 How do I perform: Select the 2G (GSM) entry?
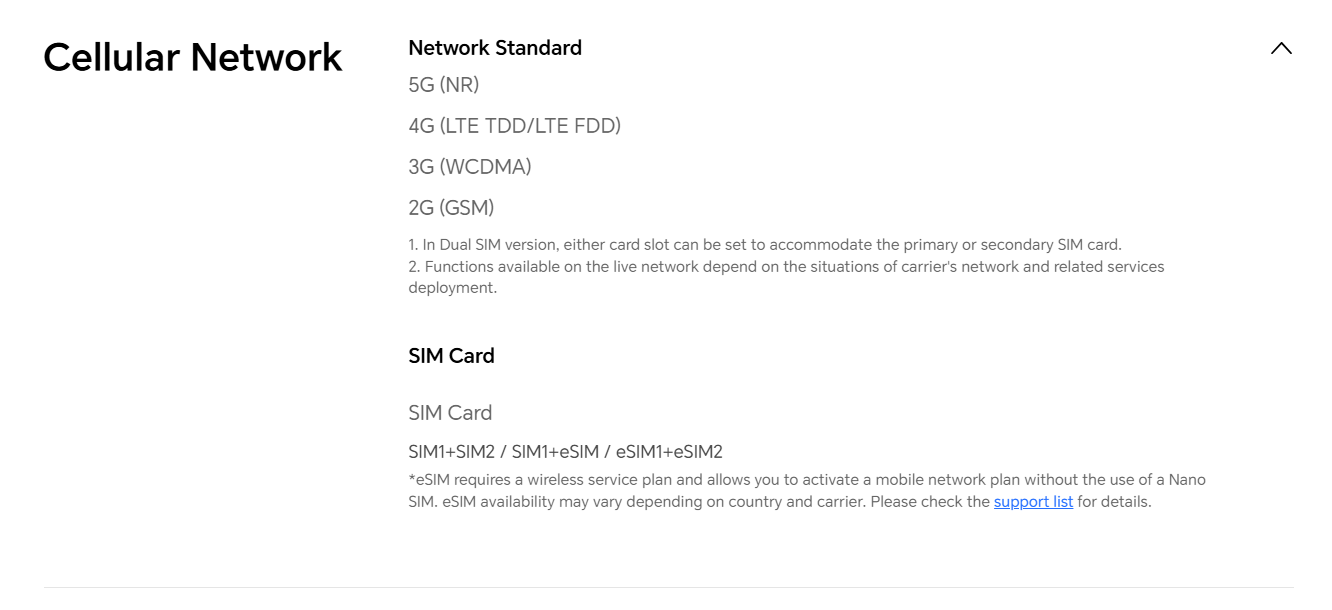pyautogui.click(x=451, y=208)
